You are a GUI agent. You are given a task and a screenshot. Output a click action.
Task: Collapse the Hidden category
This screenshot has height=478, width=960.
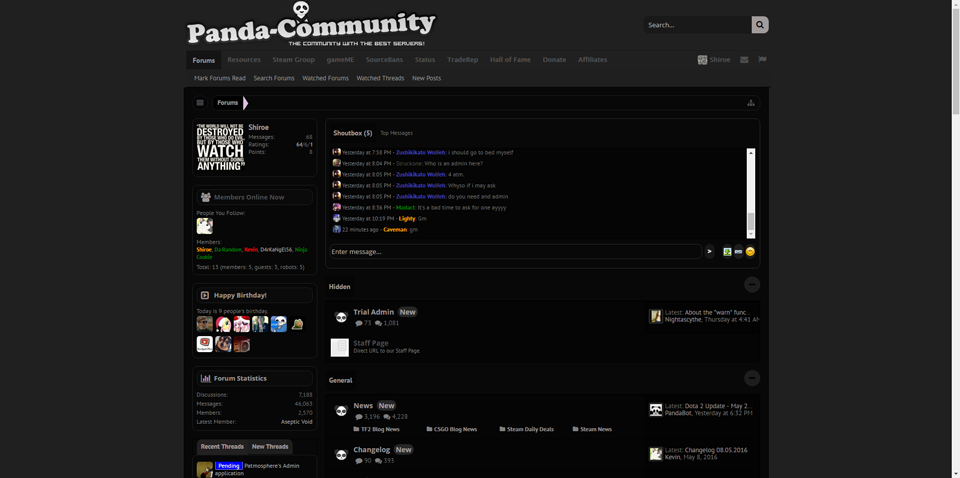point(752,285)
